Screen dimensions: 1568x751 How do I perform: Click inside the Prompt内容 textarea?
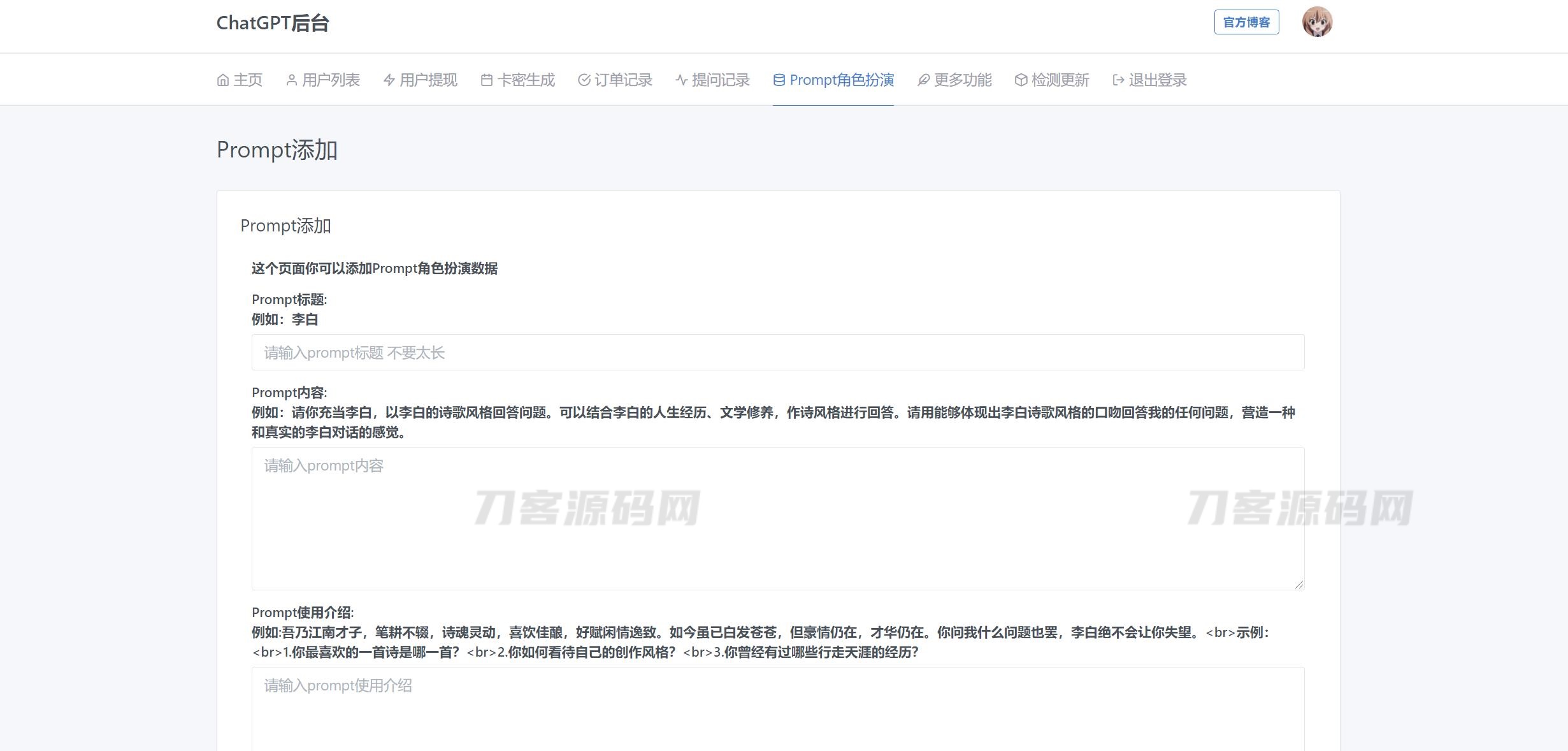(x=777, y=518)
